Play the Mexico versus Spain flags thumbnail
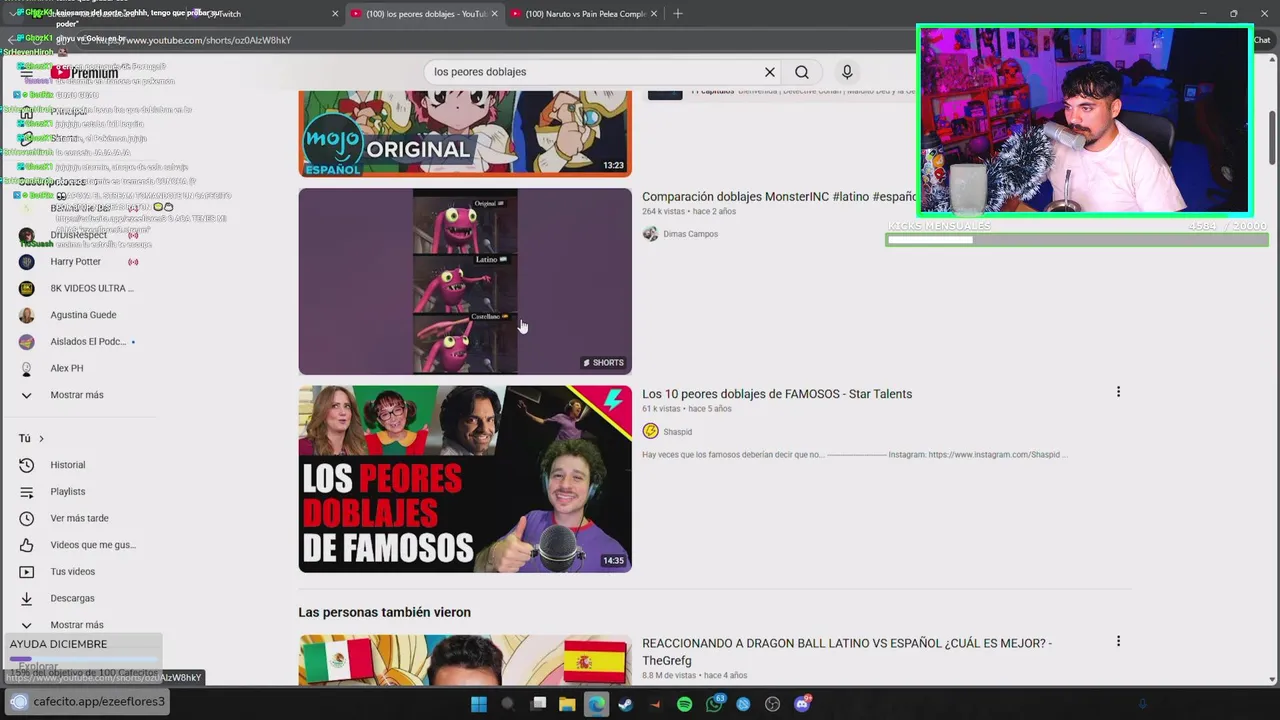The width and height of the screenshot is (1280, 720). [465, 660]
